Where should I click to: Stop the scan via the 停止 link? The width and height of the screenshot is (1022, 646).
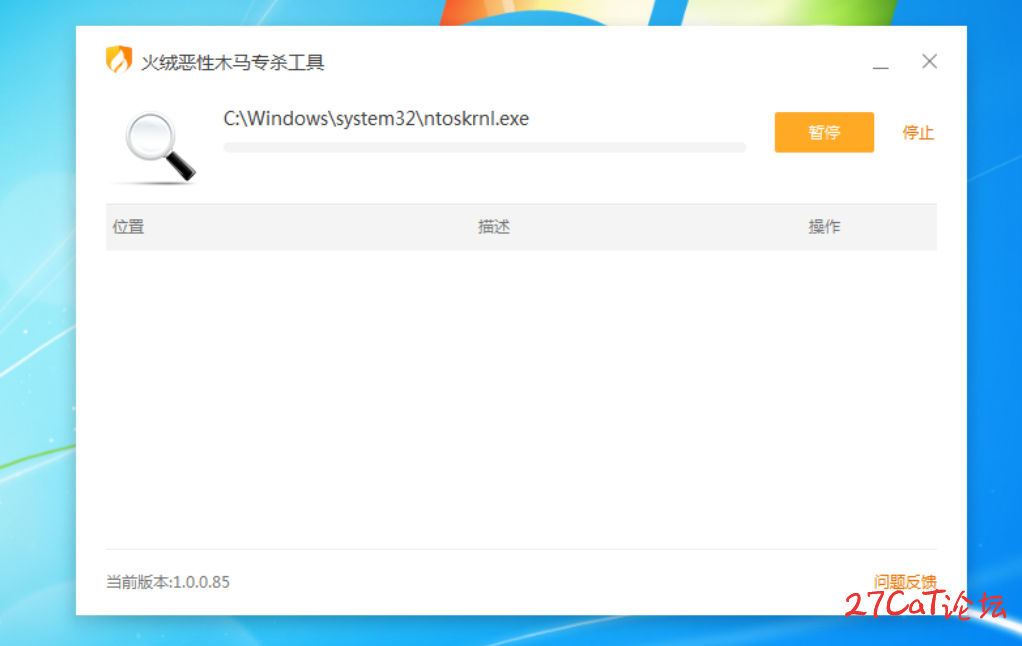coord(918,133)
